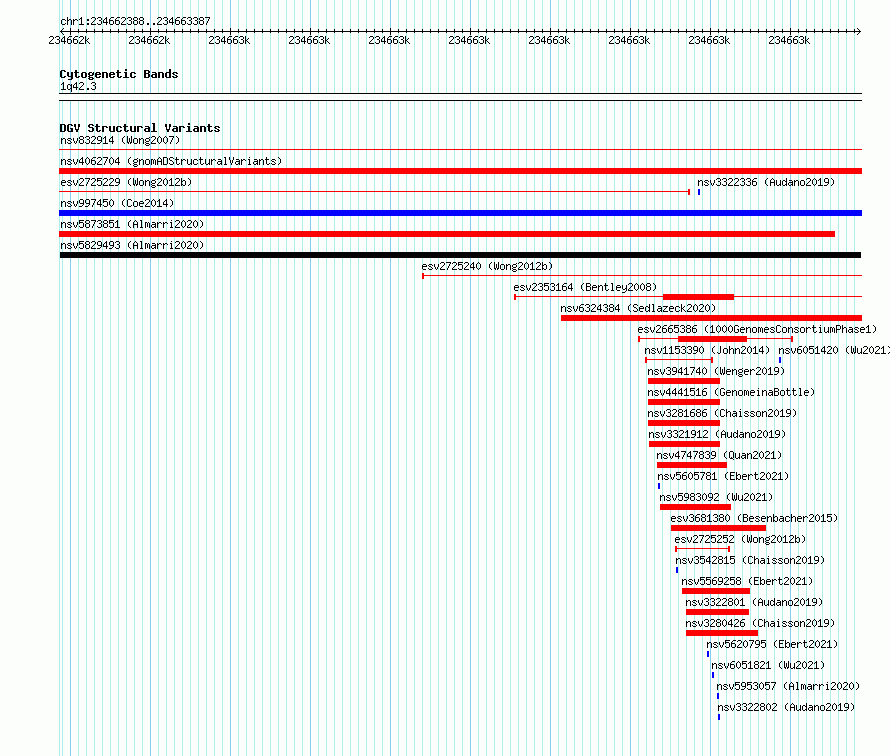Click nsv5953057 (Almarri2020) label
The width and height of the screenshot is (890, 756).
(x=788, y=686)
